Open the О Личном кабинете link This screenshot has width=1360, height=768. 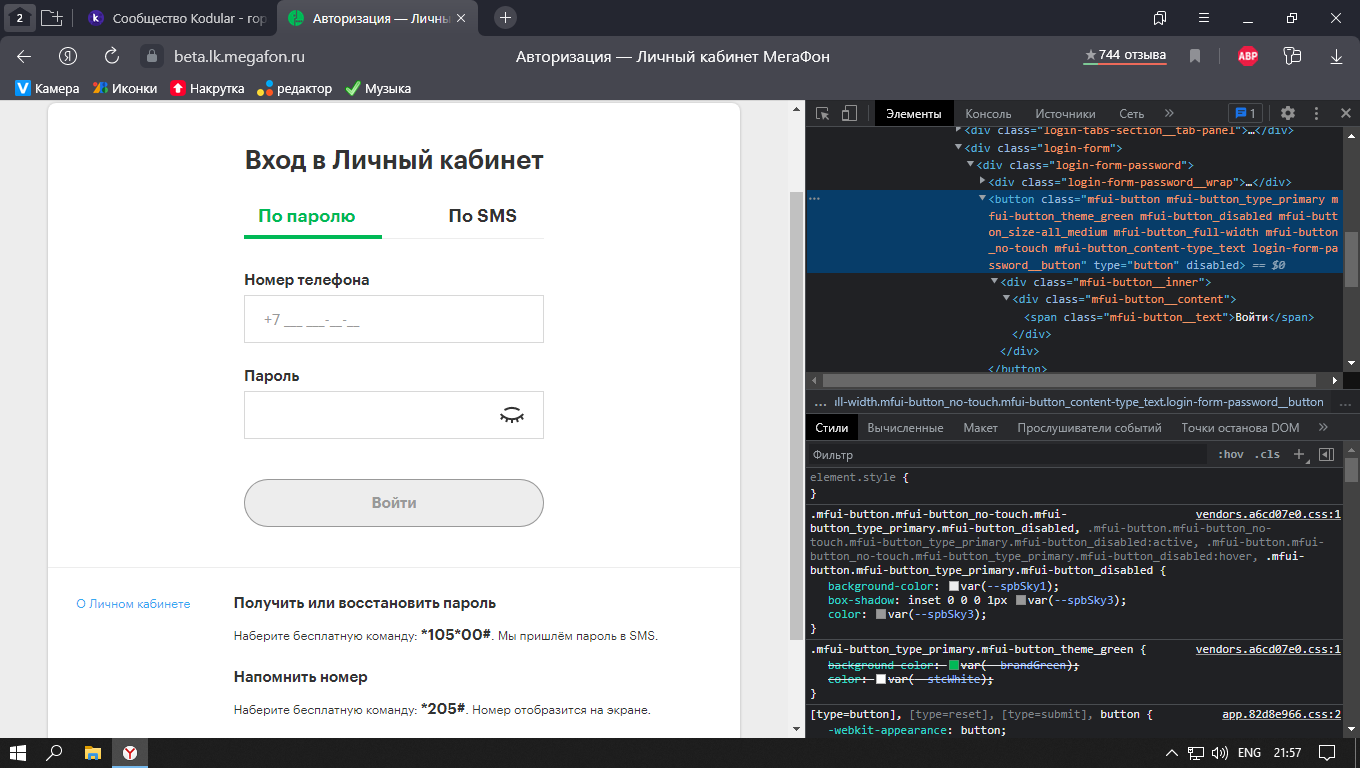tap(133, 604)
